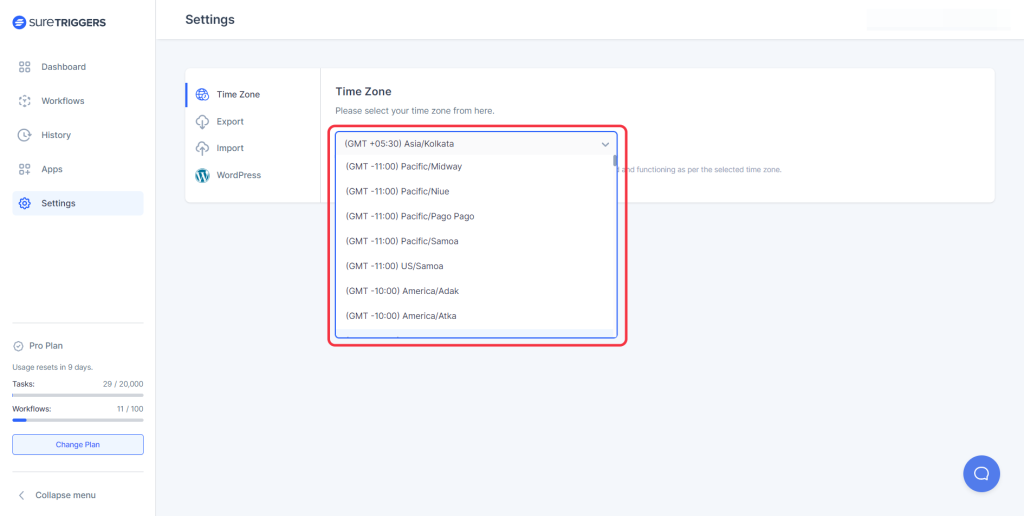This screenshot has height=516, width=1024.
Task: Collapse menu in the sidebar
Action: click(65, 495)
